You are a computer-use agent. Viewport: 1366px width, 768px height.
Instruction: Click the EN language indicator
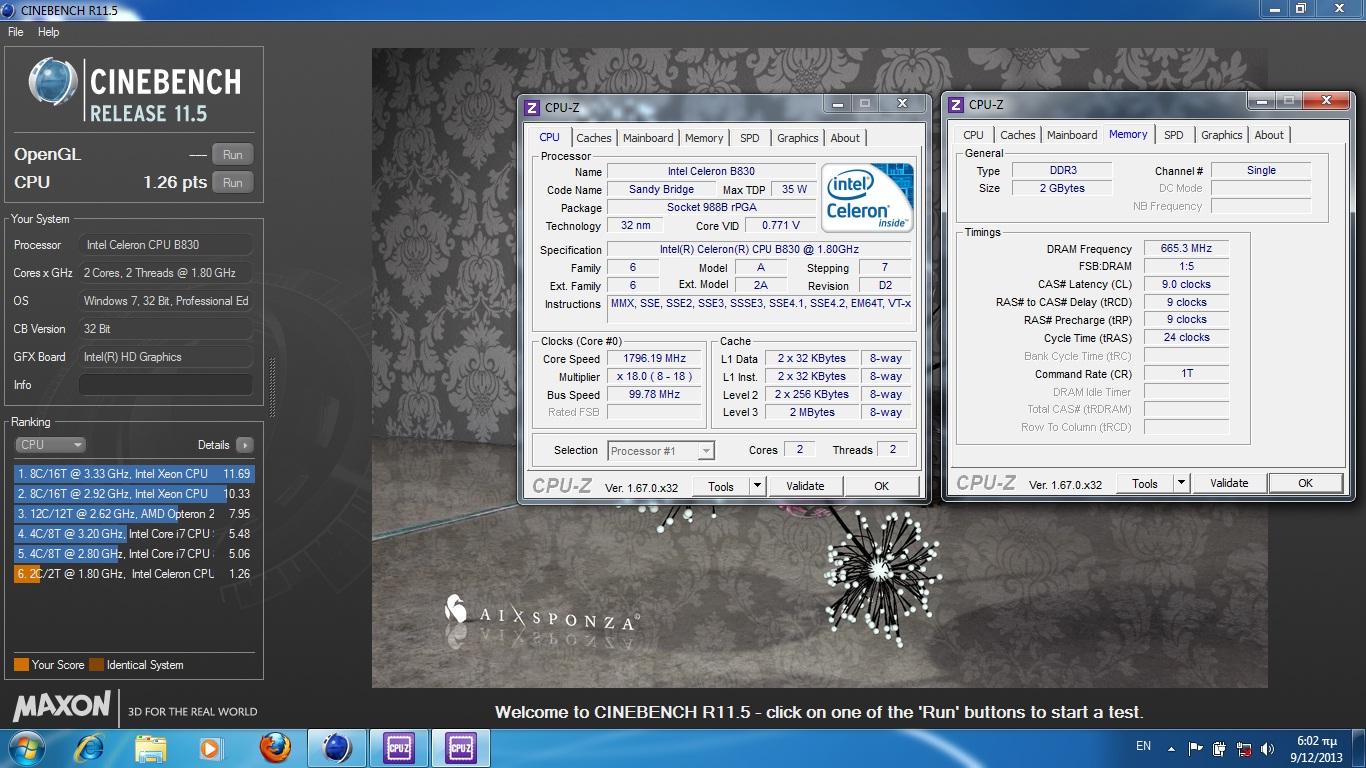(x=1143, y=746)
